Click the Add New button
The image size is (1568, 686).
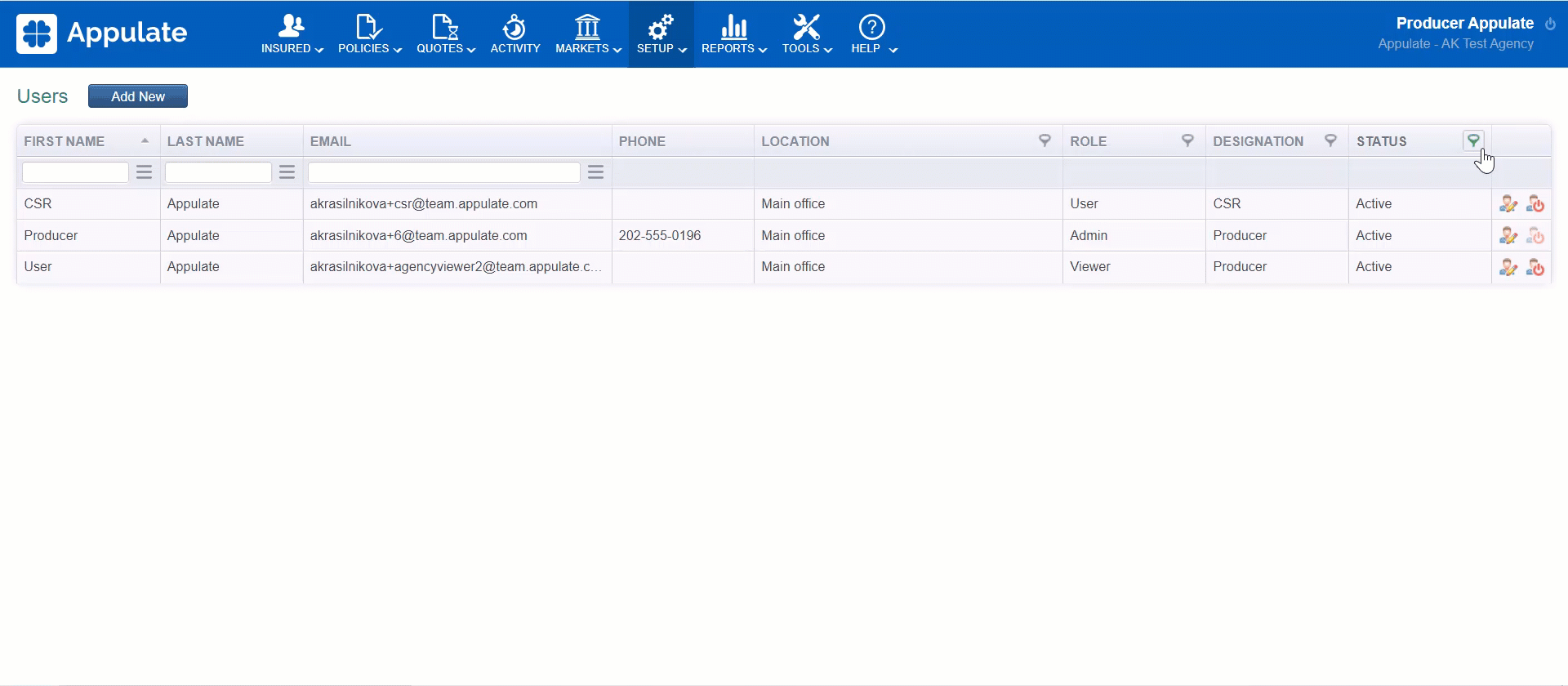138,96
